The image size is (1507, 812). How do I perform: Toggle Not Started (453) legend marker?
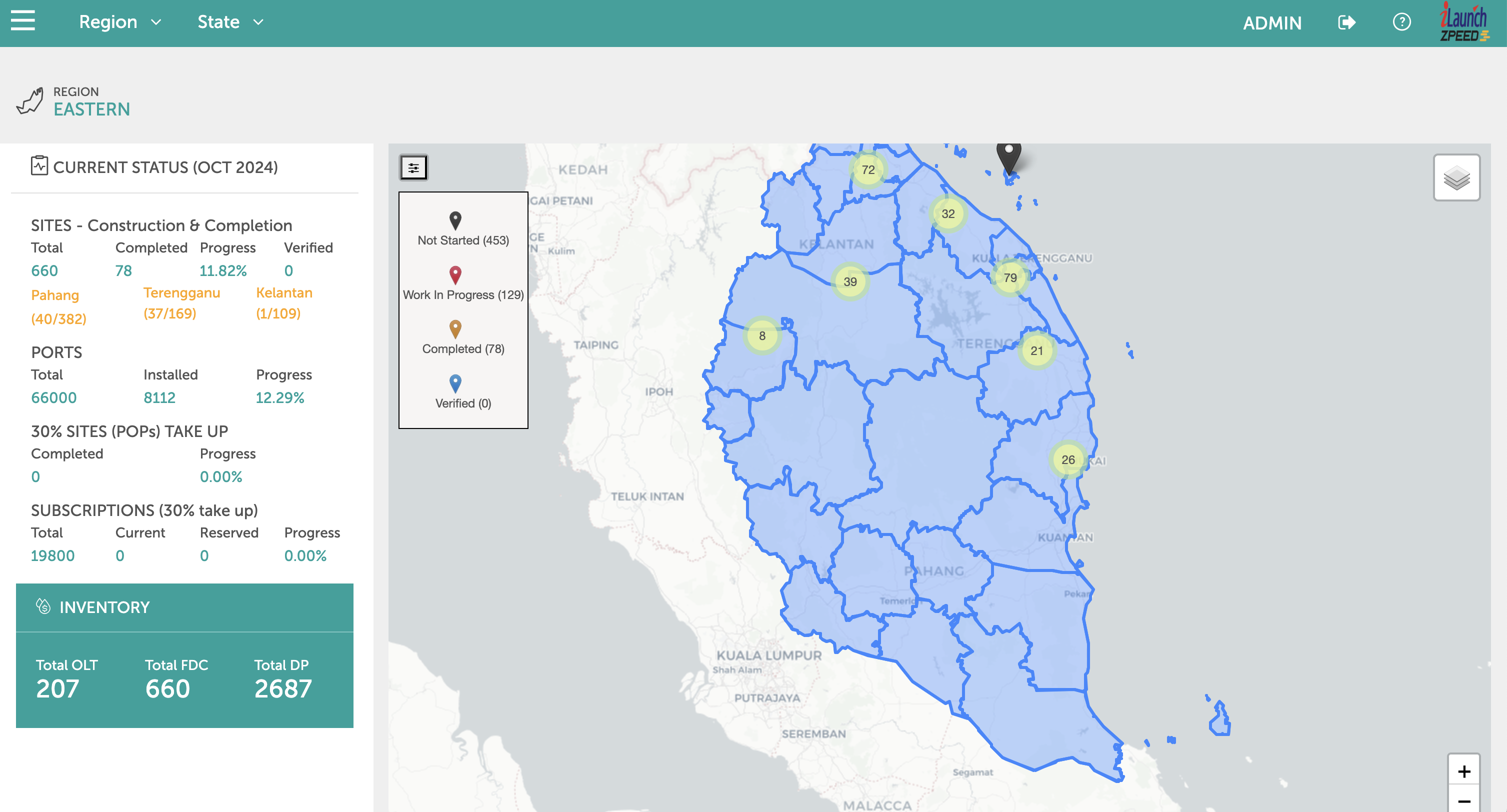pyautogui.click(x=455, y=221)
